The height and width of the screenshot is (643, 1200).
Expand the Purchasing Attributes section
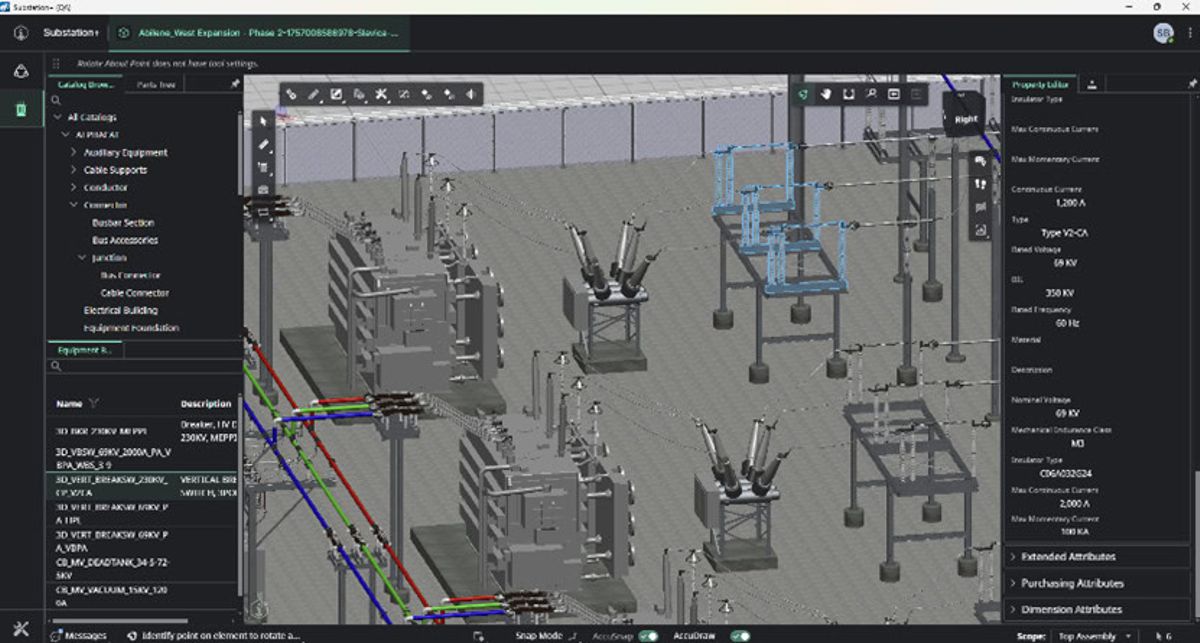pos(1072,583)
